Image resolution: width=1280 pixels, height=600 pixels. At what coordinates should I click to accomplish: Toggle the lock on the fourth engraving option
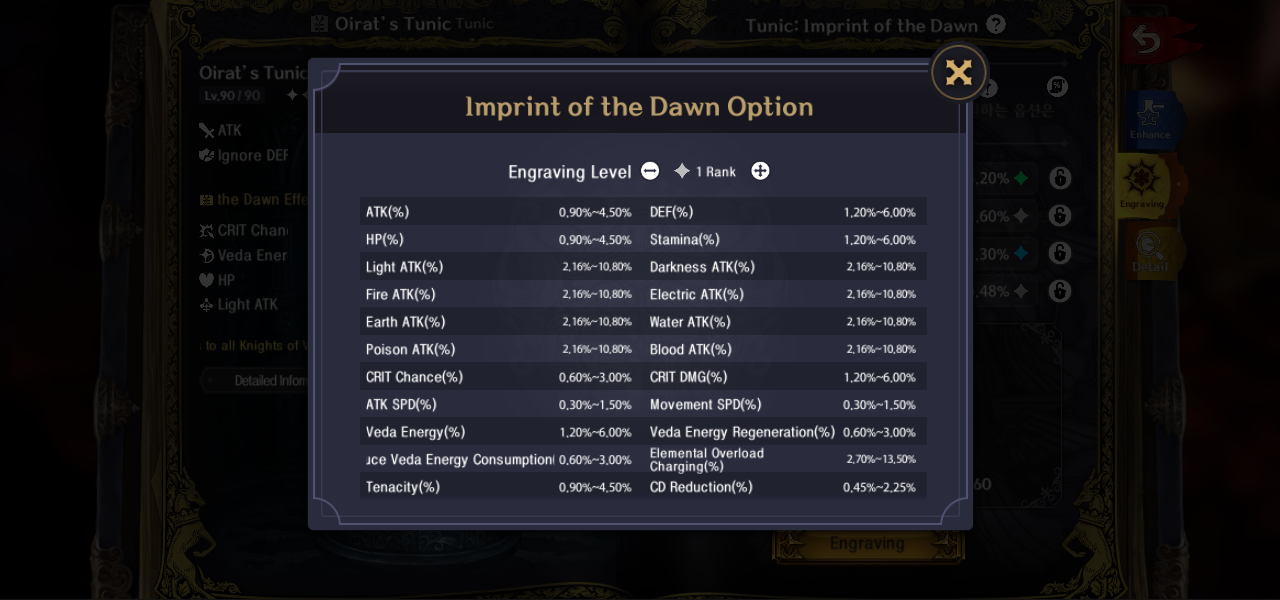1060,291
